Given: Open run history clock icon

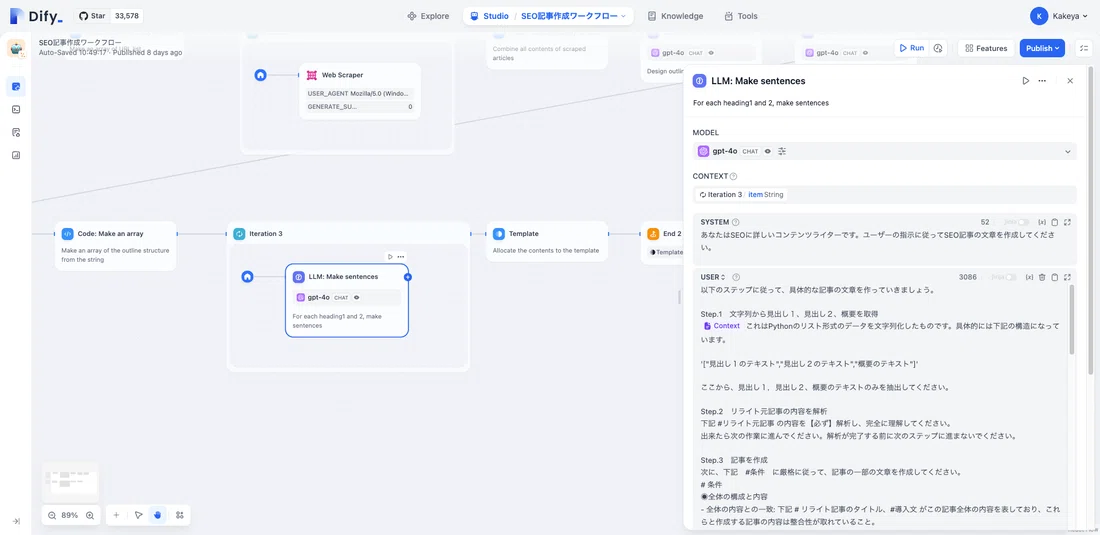Looking at the screenshot, I should click(938, 48).
